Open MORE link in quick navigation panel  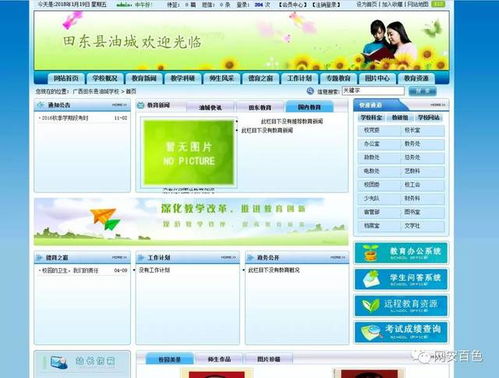click(437, 105)
